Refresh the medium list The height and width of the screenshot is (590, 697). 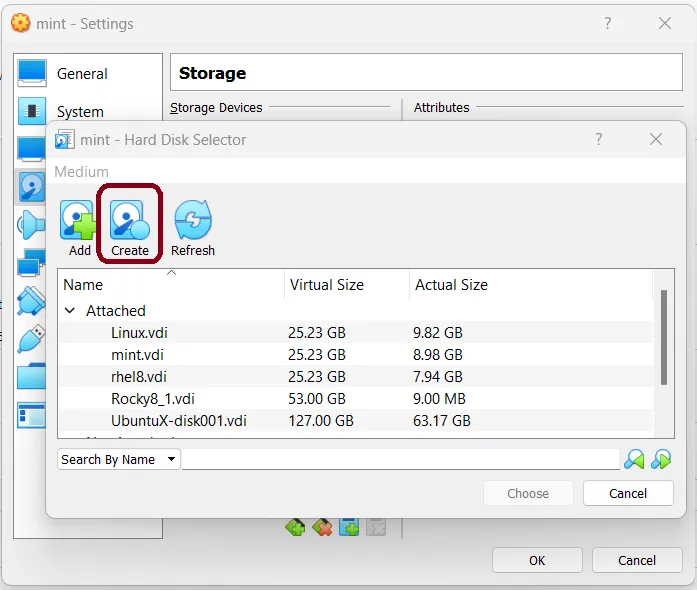pyautogui.click(x=192, y=228)
